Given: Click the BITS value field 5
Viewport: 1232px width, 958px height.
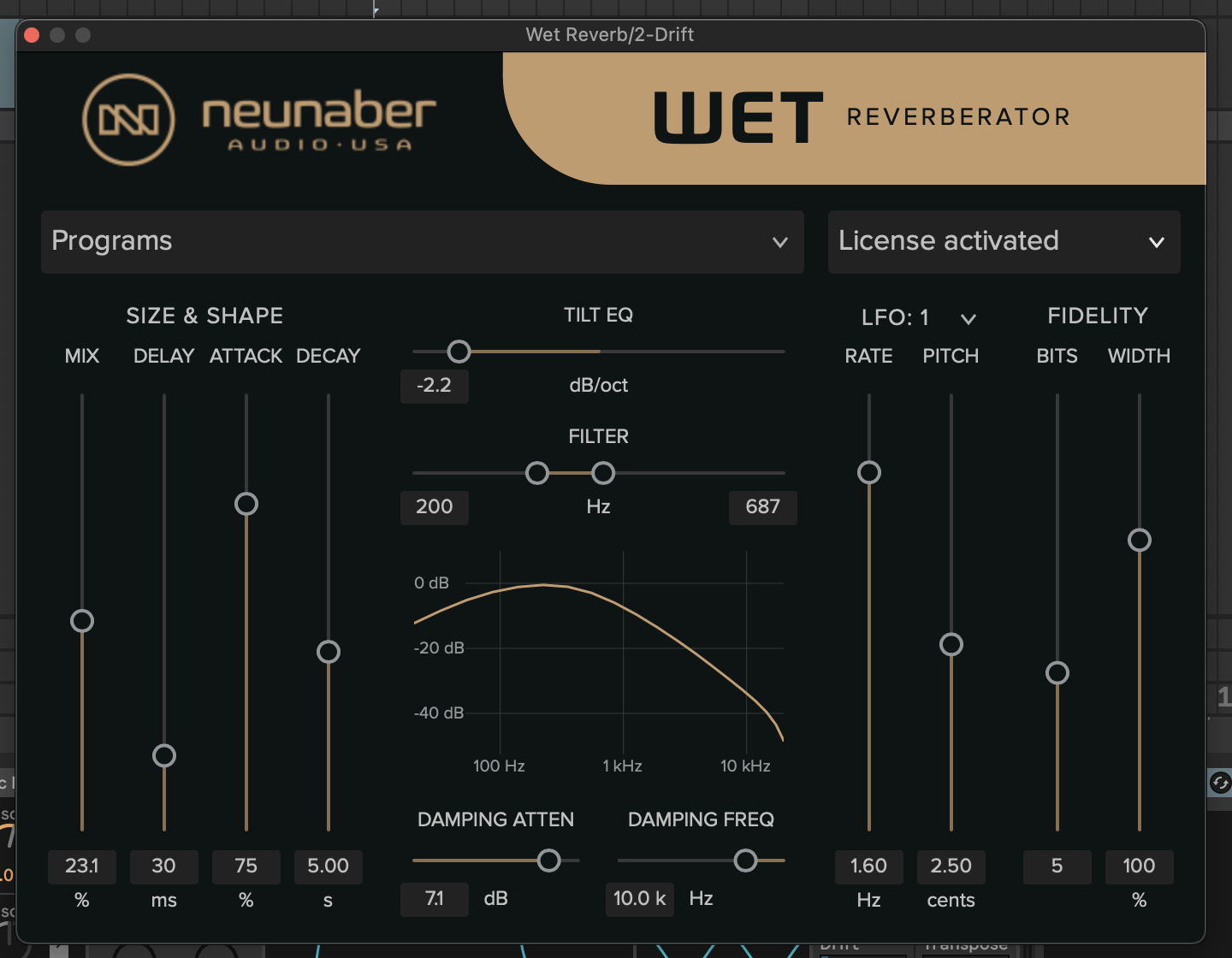Looking at the screenshot, I should (x=1057, y=866).
